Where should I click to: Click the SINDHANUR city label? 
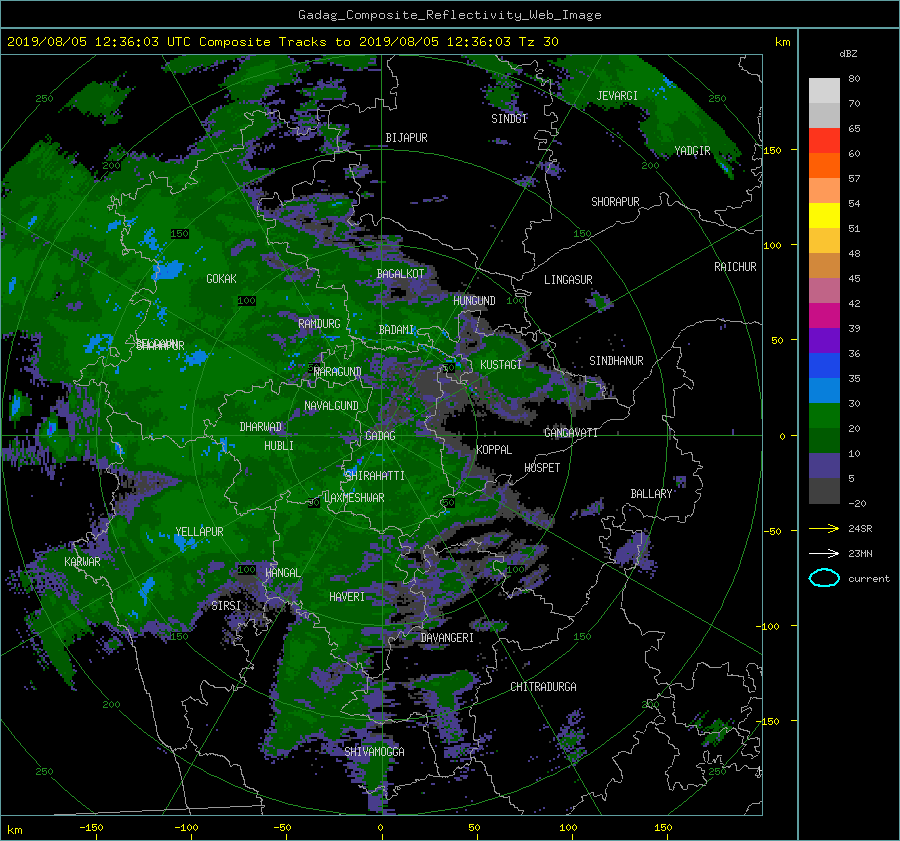coord(616,361)
